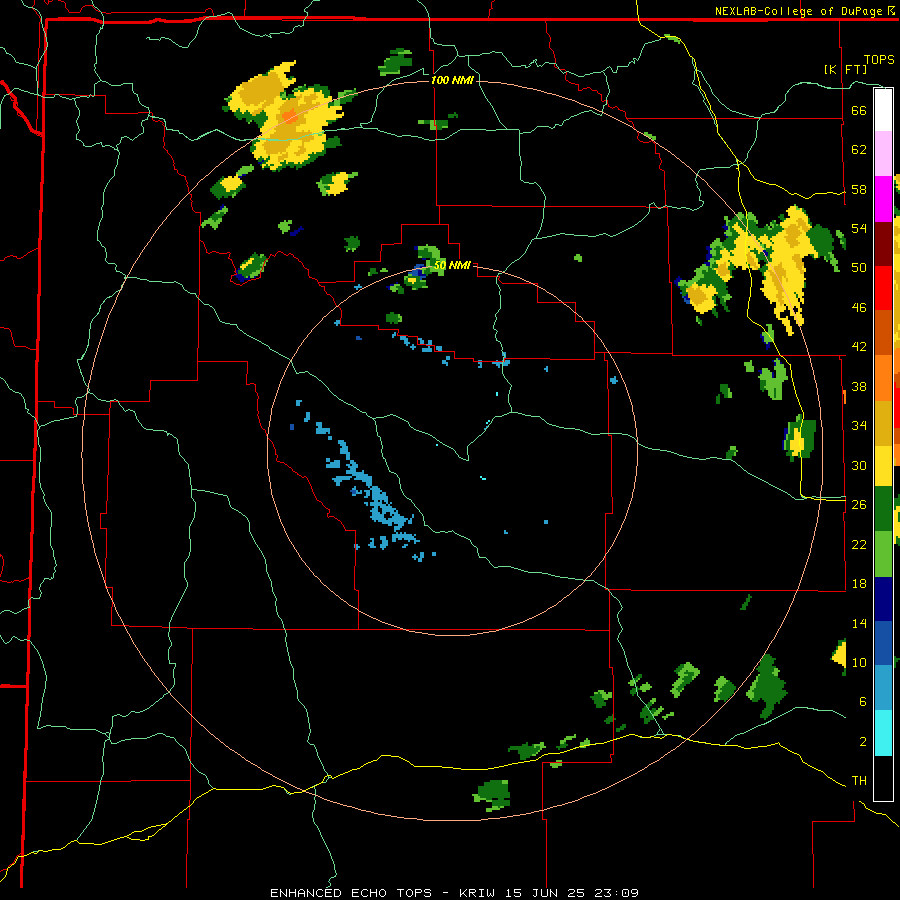Screen dimensions: 900x900
Task: Select the dark orange legend swatch
Action: (x=883, y=332)
